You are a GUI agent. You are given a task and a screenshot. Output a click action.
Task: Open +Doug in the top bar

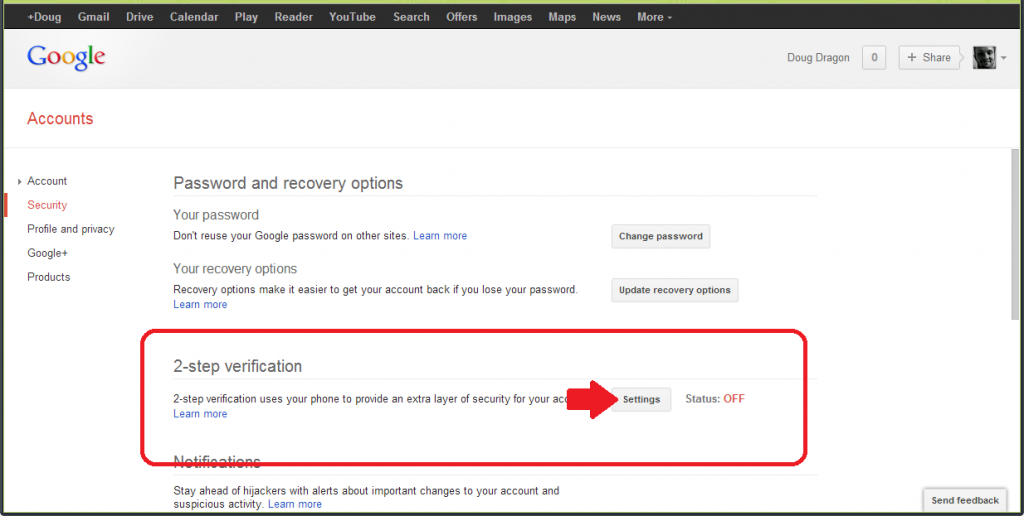(x=44, y=17)
